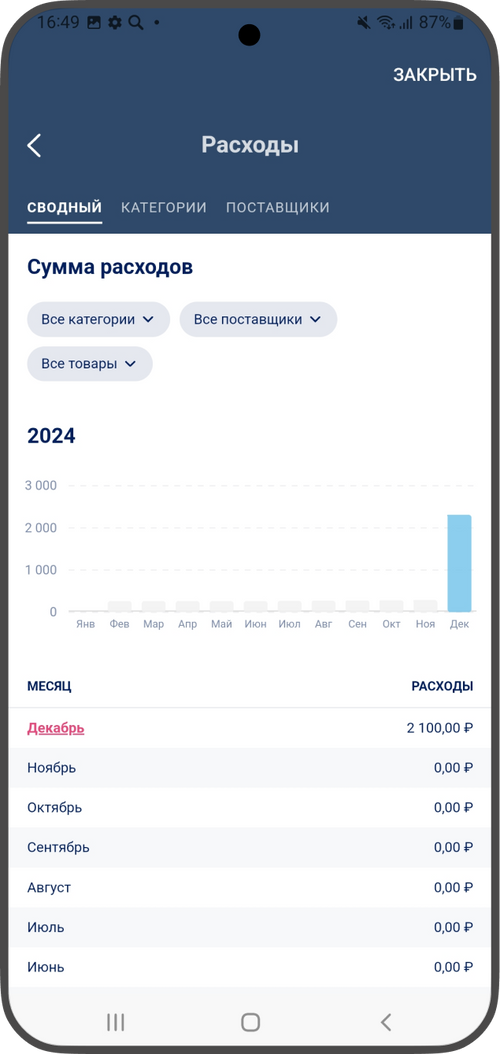This screenshot has height=1054, width=500.
Task: Tap the Wi-Fi status icon
Action: pos(386,22)
